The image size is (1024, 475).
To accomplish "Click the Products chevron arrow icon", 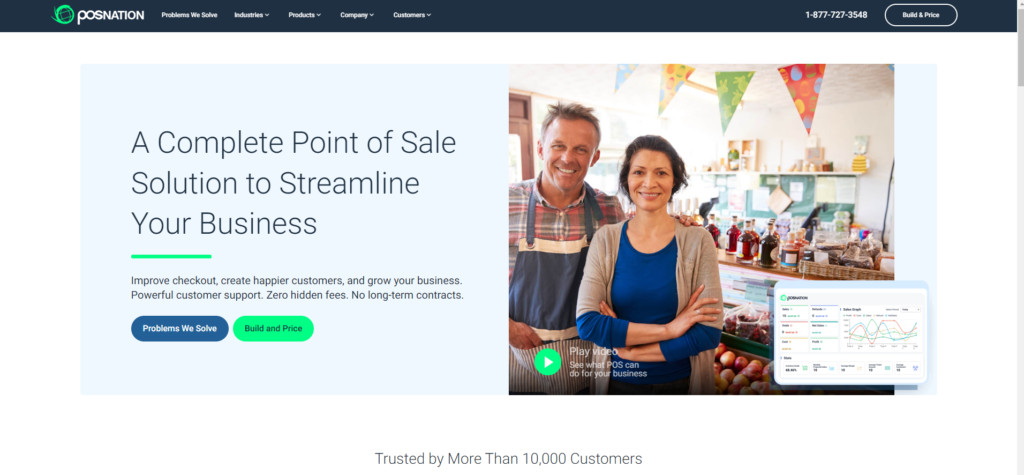I will point(319,15).
